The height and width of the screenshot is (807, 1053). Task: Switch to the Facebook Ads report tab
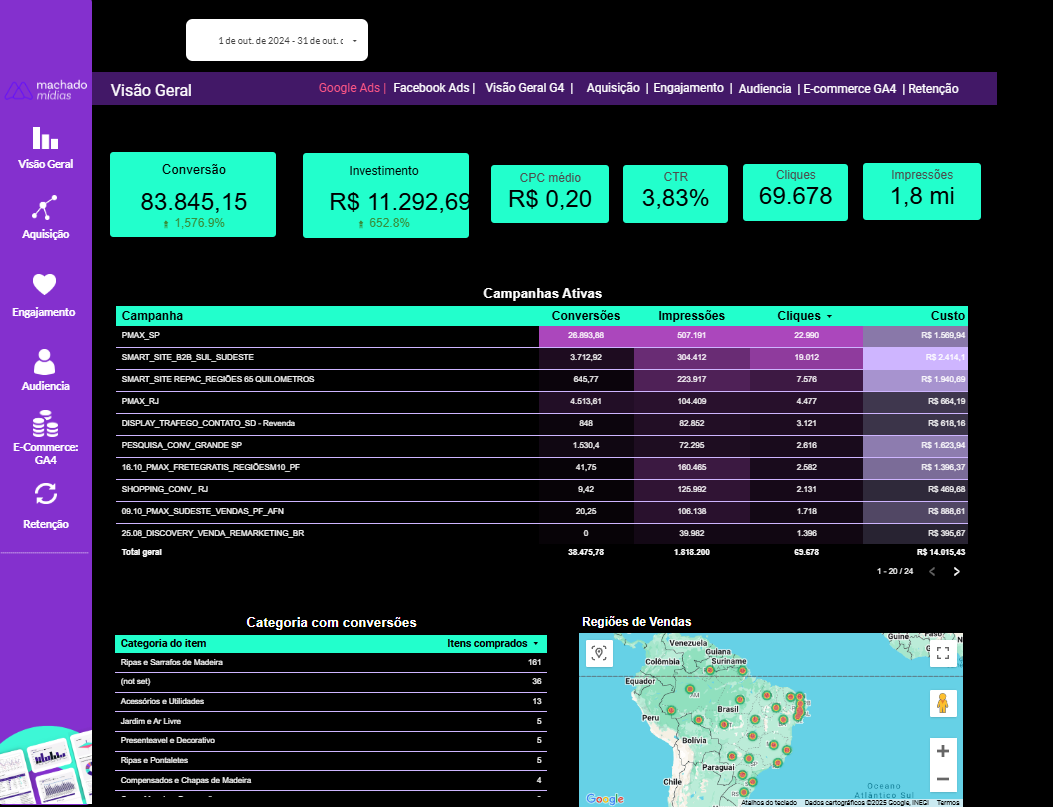coord(432,88)
